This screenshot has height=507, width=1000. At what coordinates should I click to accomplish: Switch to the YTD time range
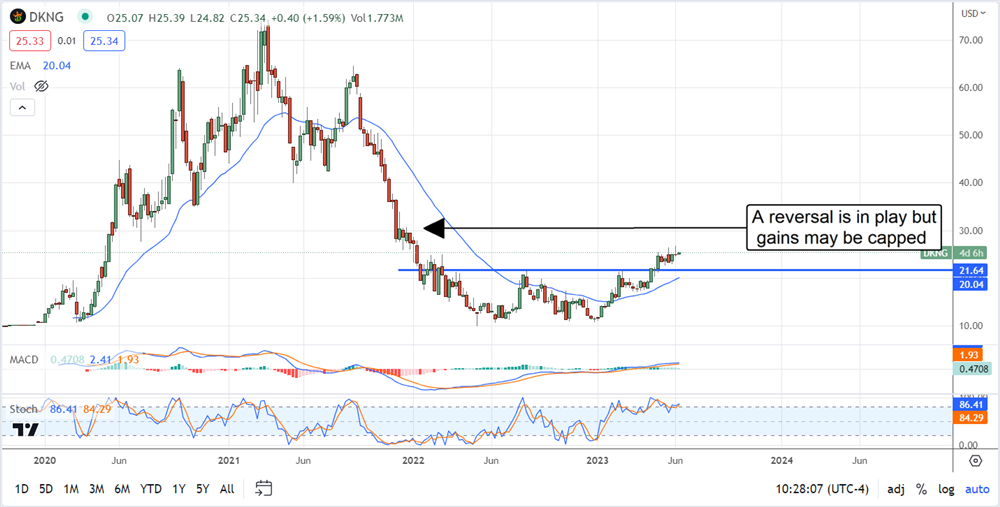tap(151, 489)
